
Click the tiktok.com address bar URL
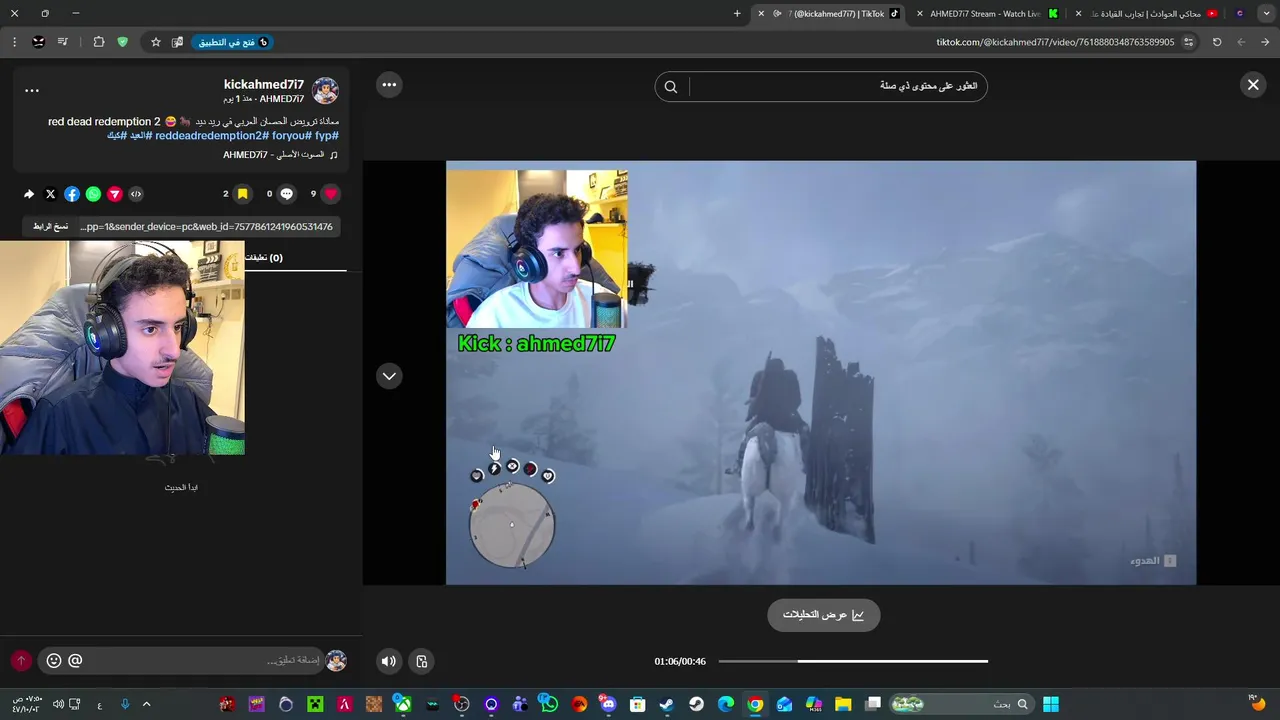click(1055, 42)
